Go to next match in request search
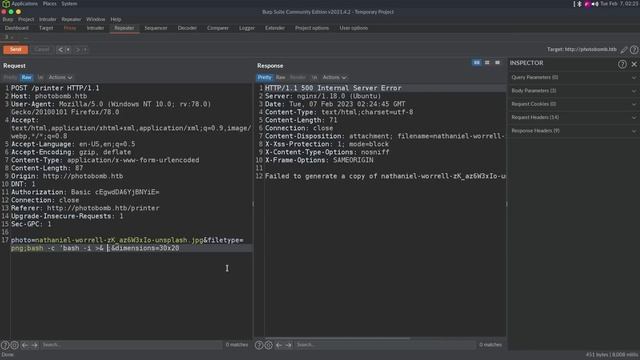The width and height of the screenshot is (640, 360). click(35, 345)
